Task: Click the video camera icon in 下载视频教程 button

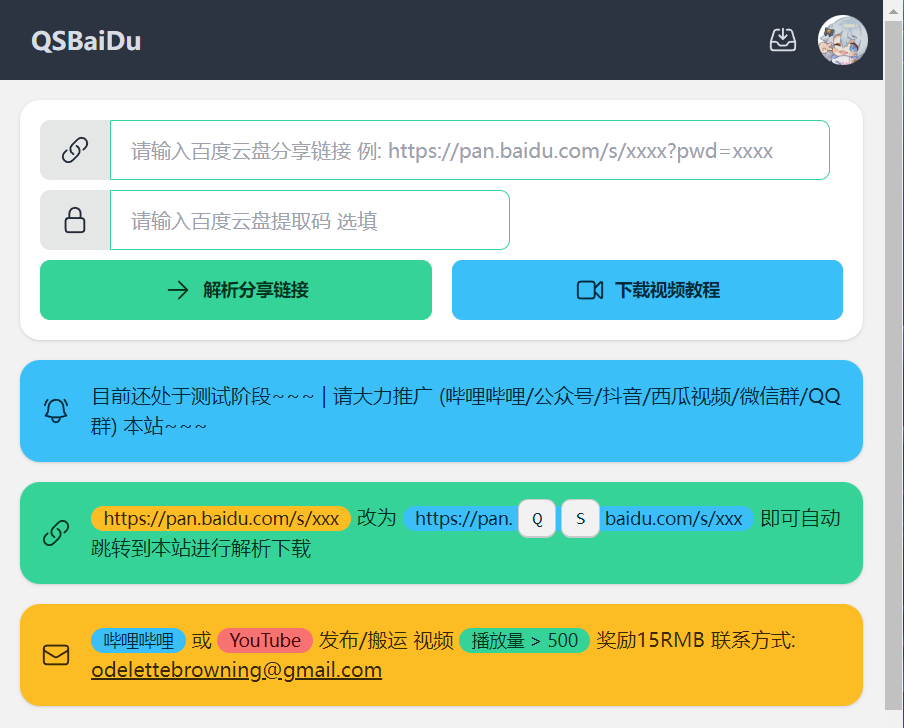Action: point(590,290)
